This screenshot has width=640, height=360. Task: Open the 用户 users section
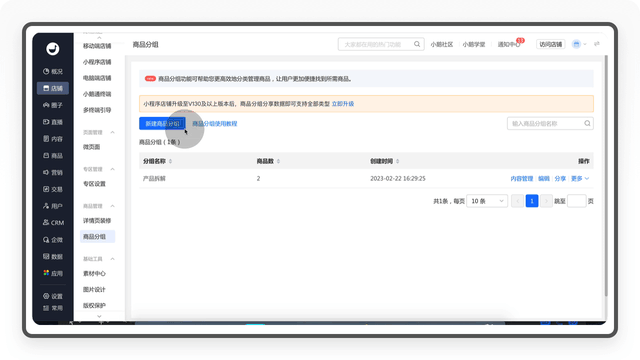53,206
